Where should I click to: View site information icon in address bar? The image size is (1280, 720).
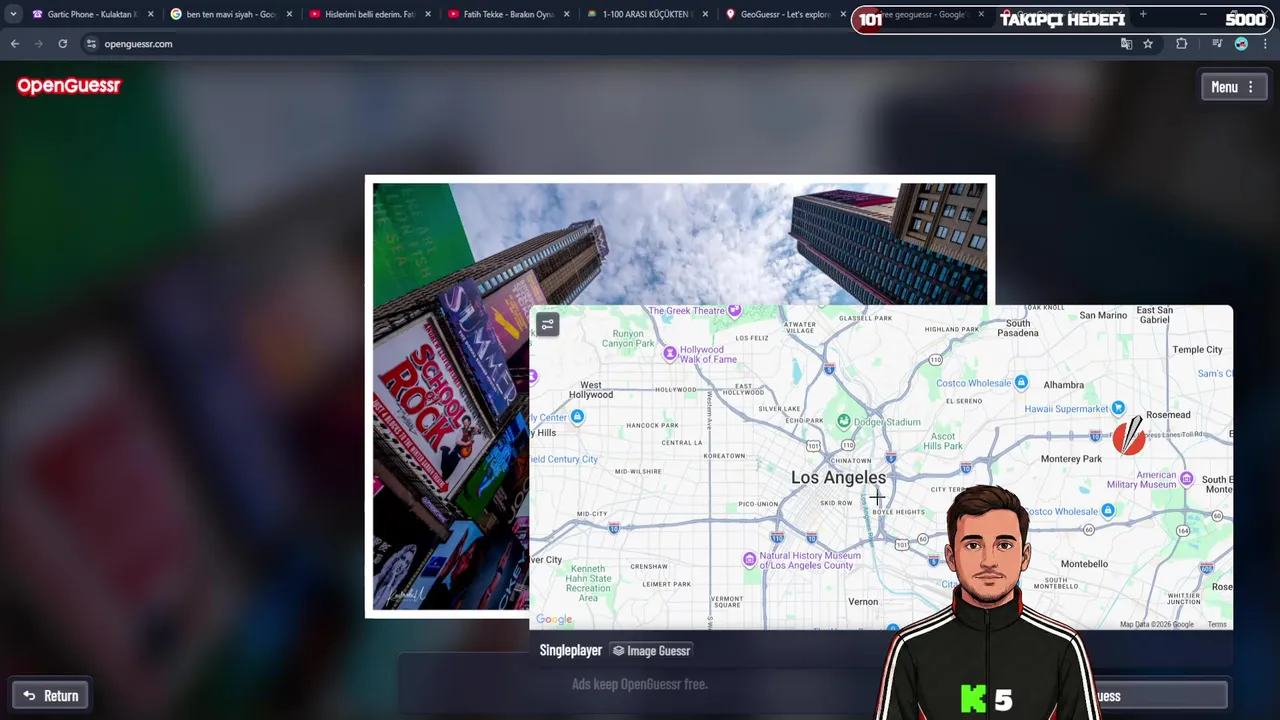click(x=91, y=44)
